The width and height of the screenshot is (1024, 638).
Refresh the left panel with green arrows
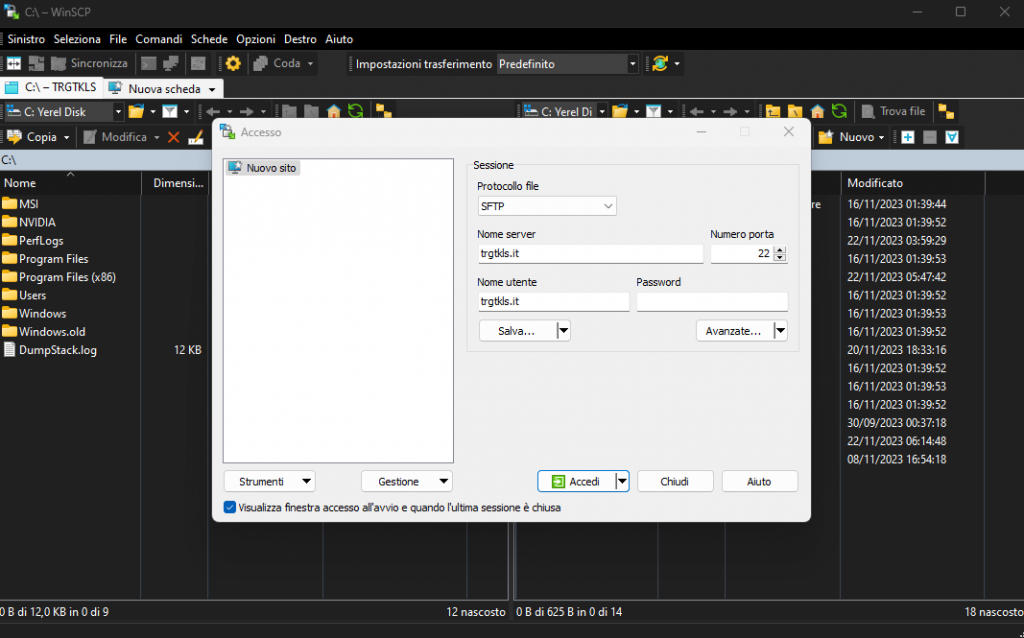355,112
